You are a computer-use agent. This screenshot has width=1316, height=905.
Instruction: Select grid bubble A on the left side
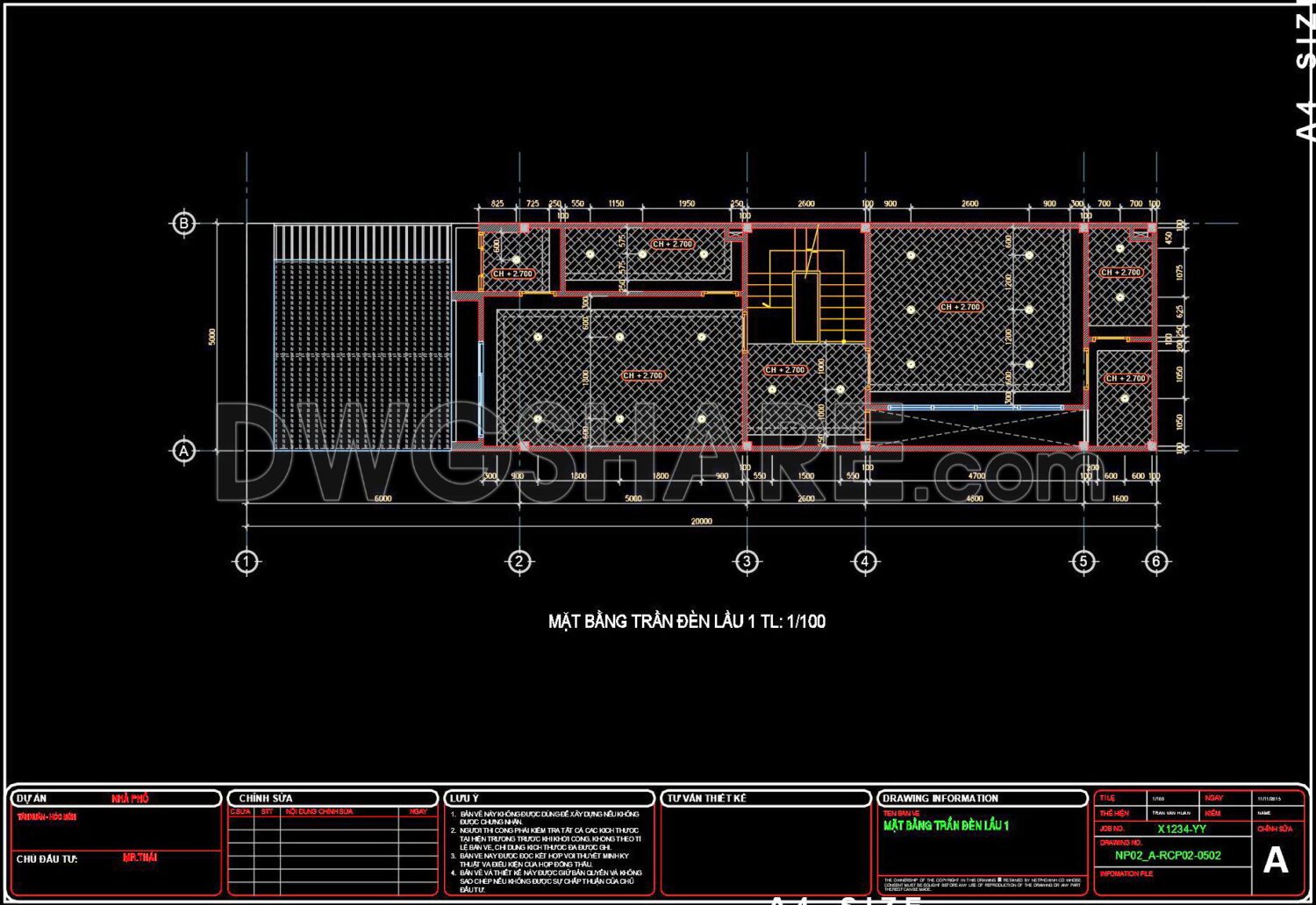[x=183, y=452]
